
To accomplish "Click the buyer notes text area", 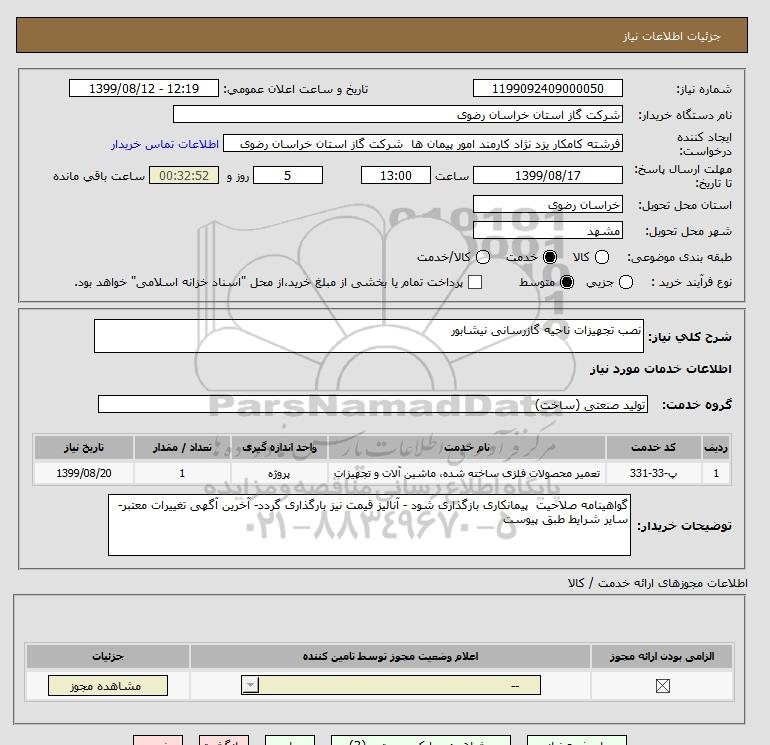I will [369, 525].
